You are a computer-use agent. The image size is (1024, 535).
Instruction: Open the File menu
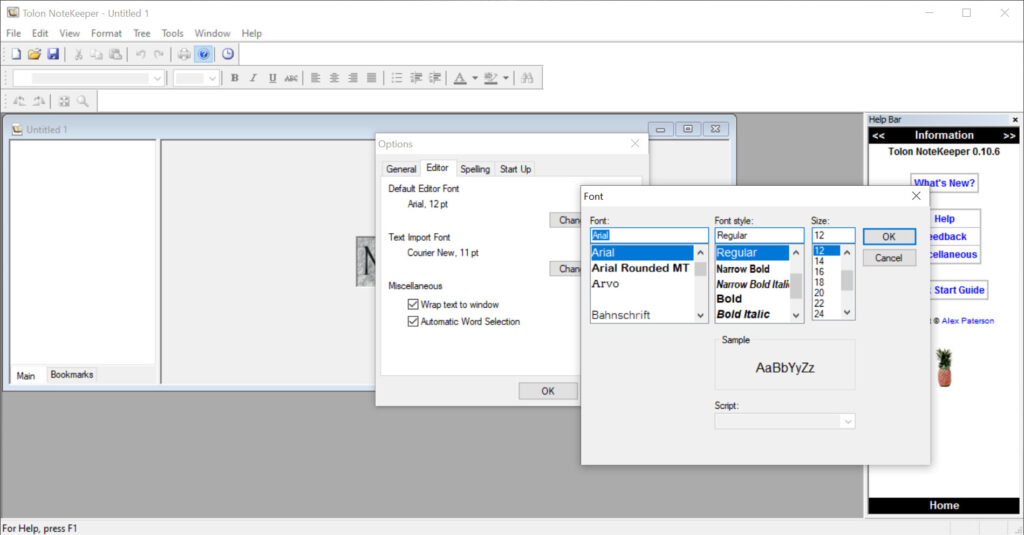[x=14, y=33]
